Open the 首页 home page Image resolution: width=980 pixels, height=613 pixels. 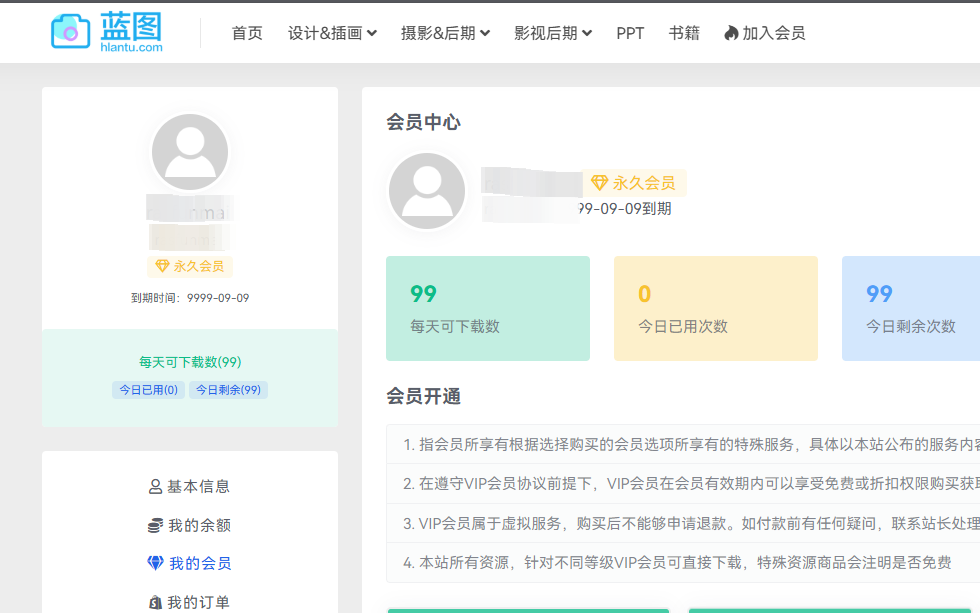click(x=247, y=33)
